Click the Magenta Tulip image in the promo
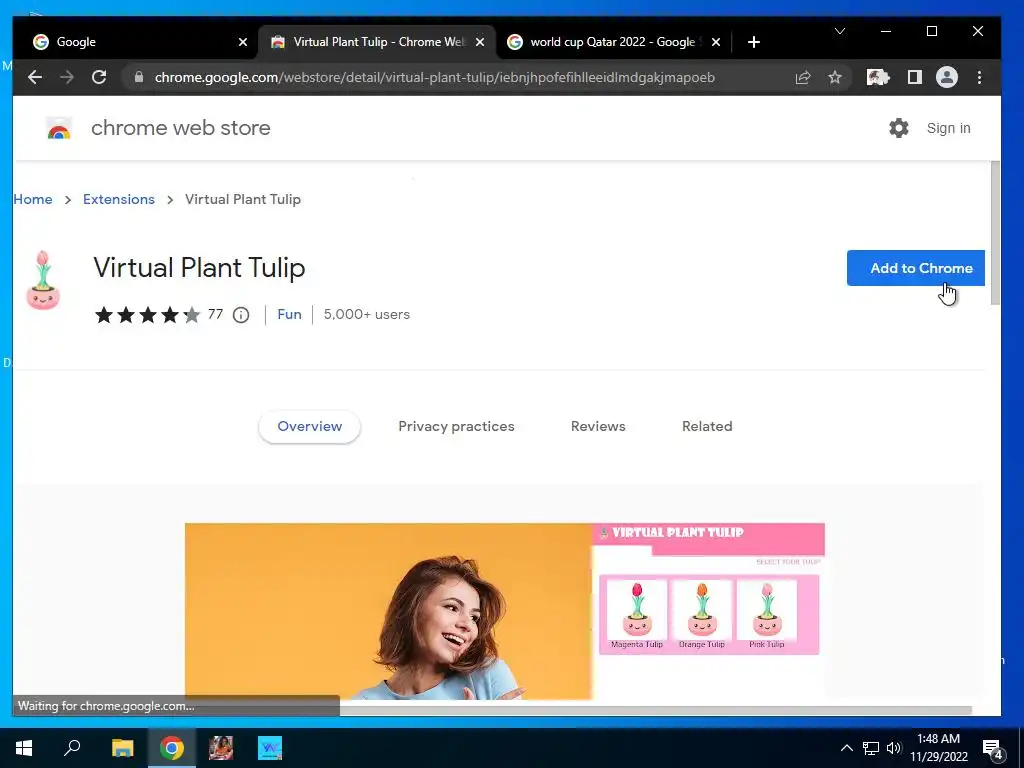 click(x=637, y=610)
